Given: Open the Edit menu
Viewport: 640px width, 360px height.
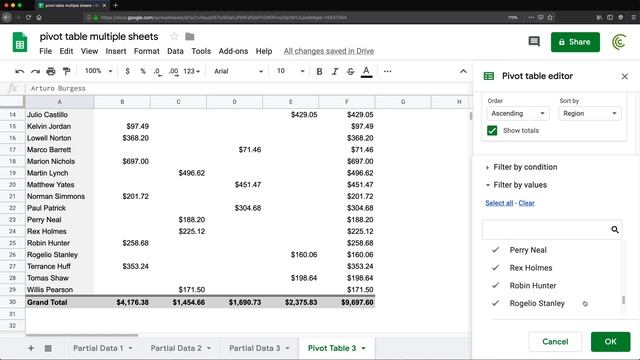Looking at the screenshot, I should [x=66, y=51].
